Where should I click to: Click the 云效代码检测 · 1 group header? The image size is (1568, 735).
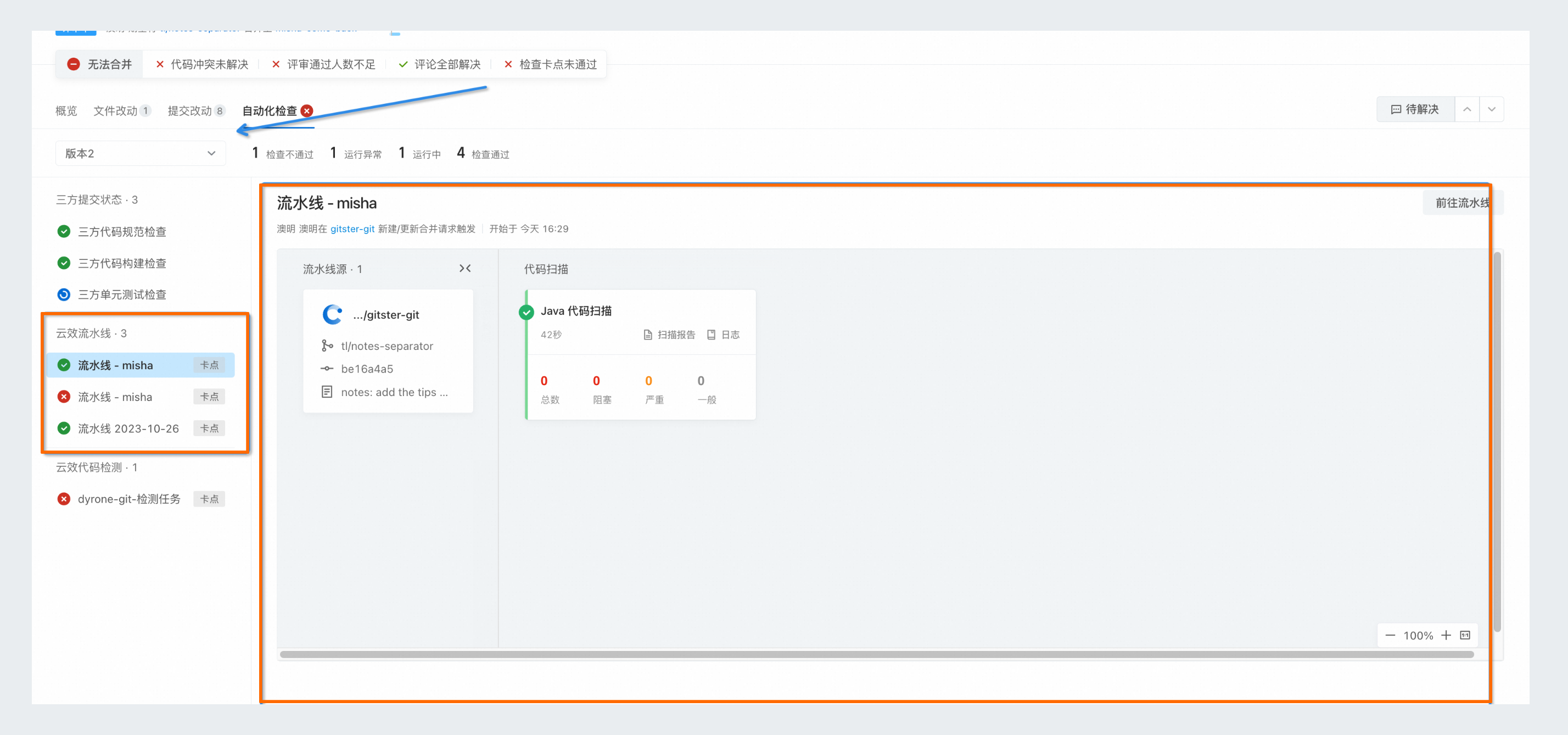[x=97, y=467]
